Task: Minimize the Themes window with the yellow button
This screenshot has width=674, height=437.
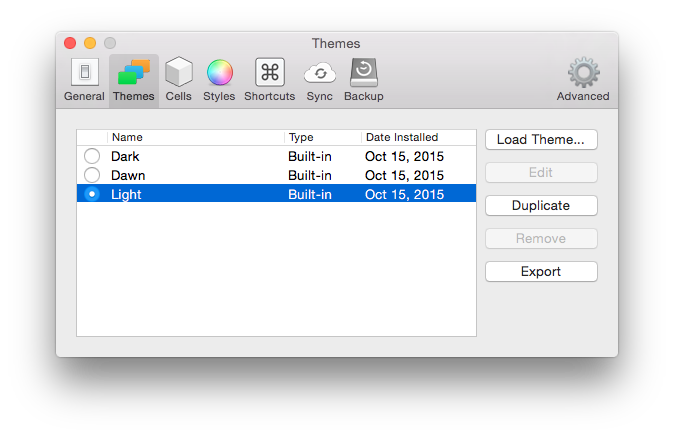Action: pyautogui.click(x=90, y=43)
